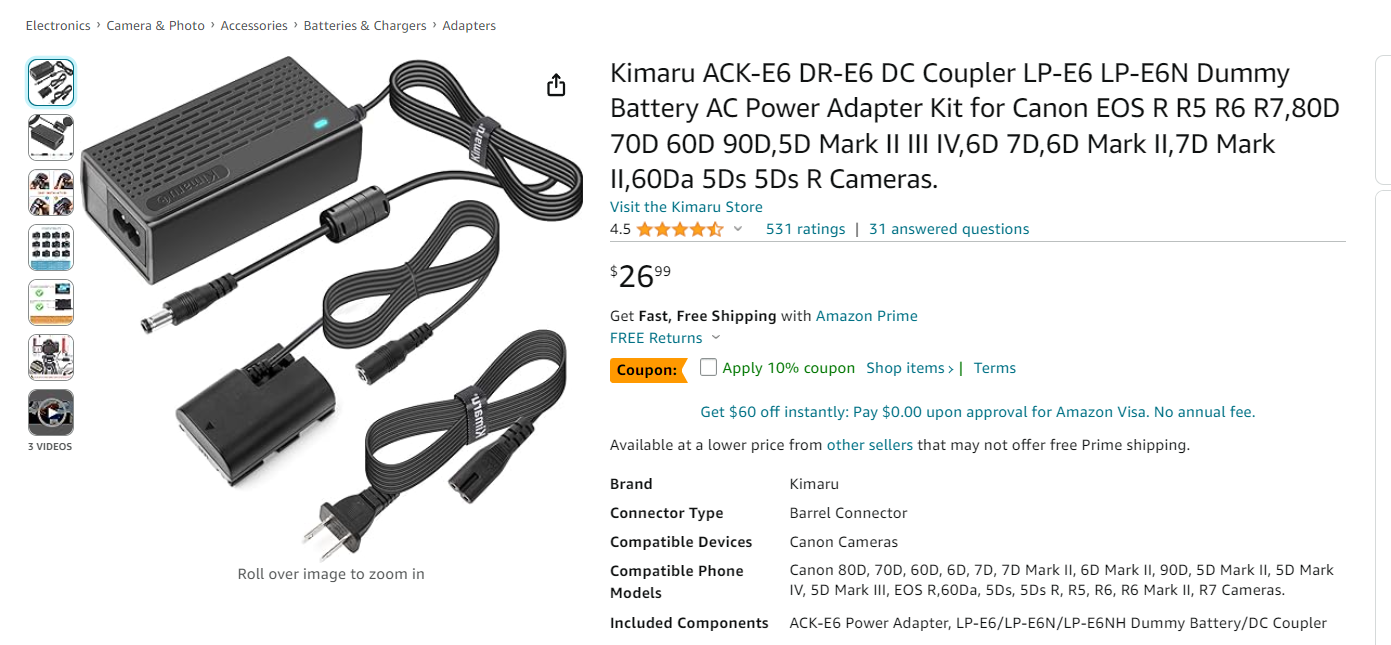Navigate to Camera & Photo breadcrumb
The height and width of the screenshot is (645, 1391).
(x=156, y=26)
